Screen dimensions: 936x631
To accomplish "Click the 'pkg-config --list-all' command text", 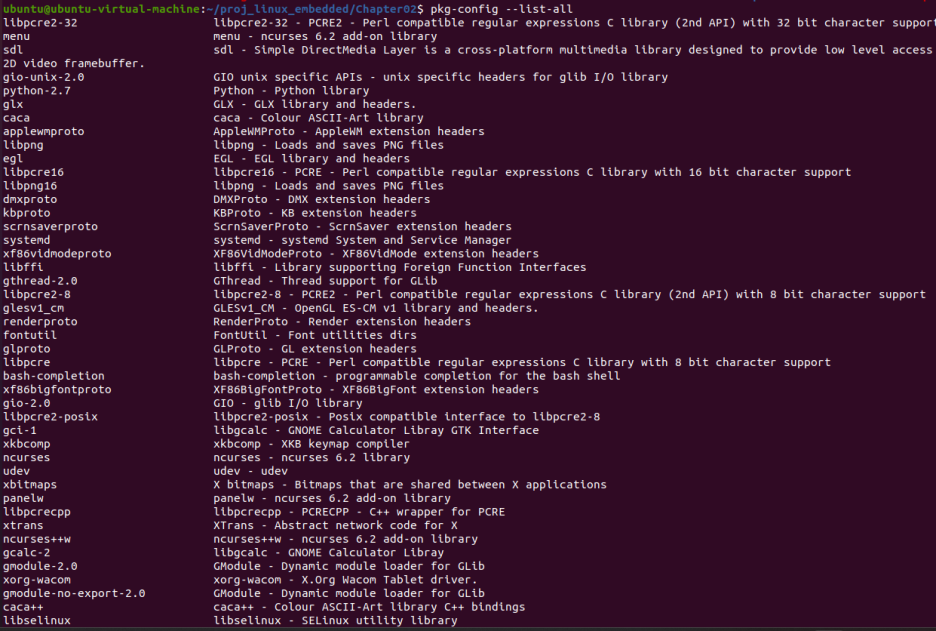I will click(x=501, y=9).
